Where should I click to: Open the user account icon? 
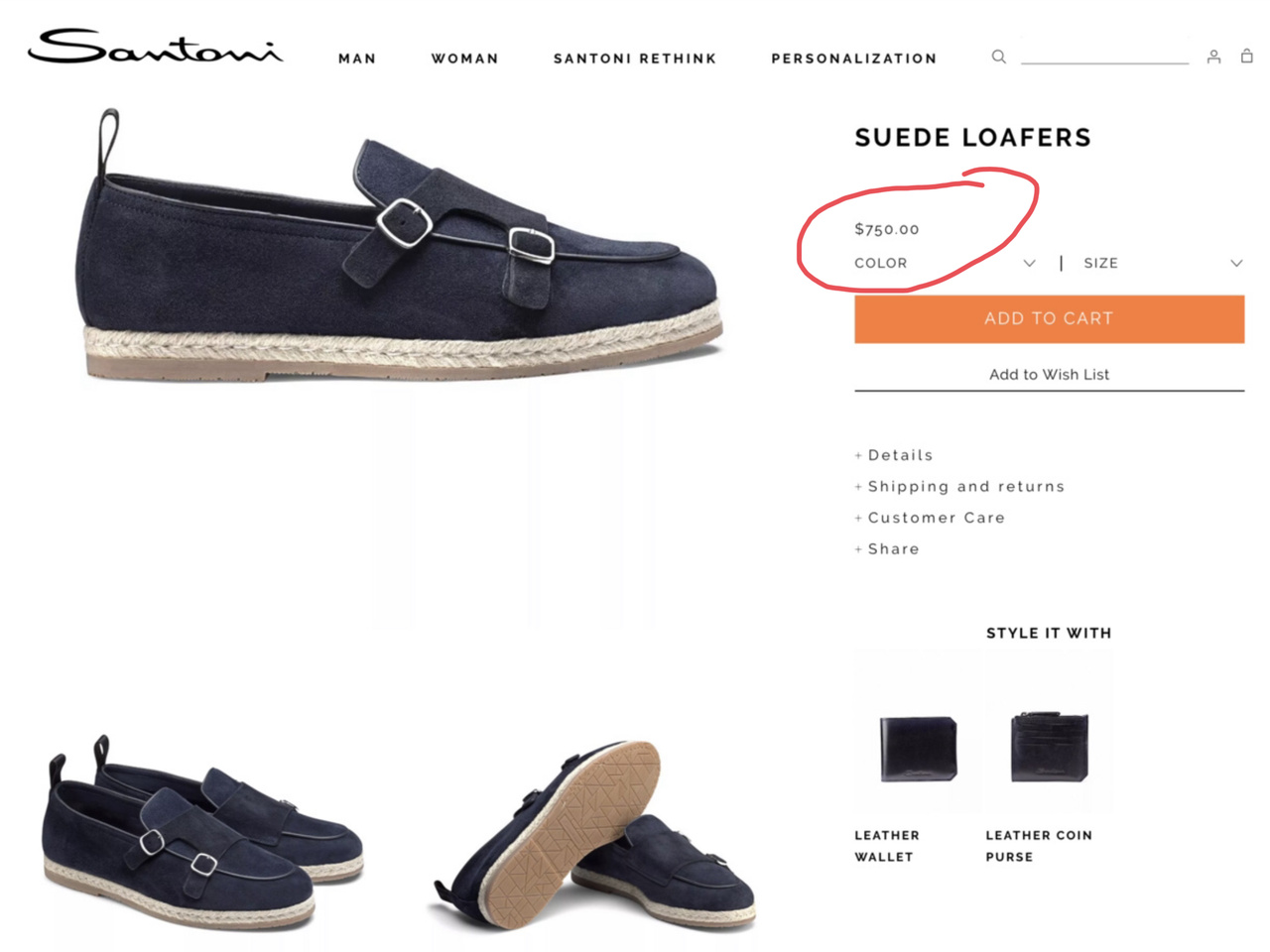point(1213,57)
